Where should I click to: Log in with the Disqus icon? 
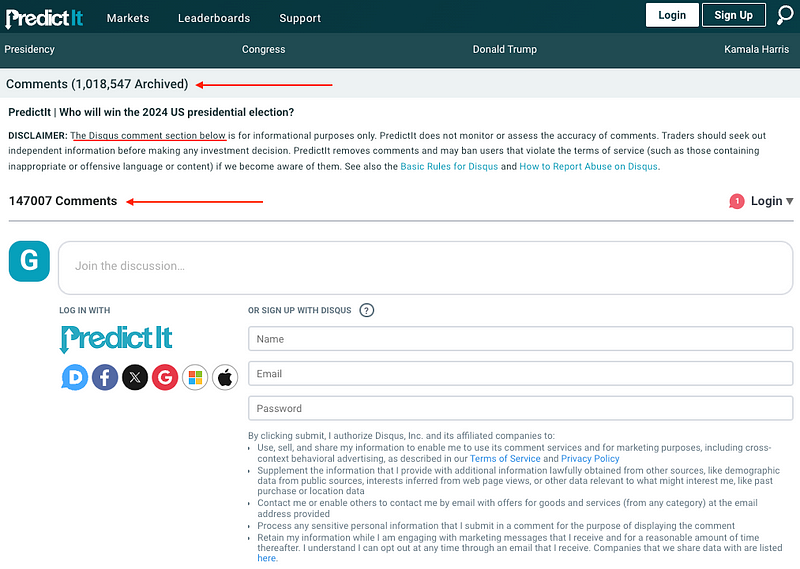point(74,377)
